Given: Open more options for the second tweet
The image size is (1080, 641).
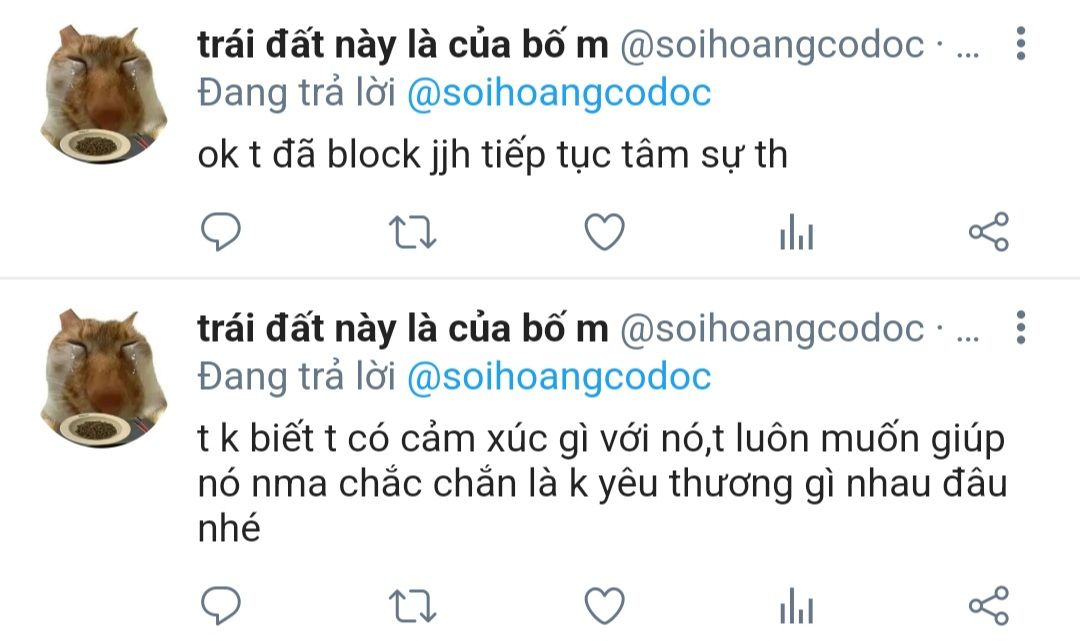Looking at the screenshot, I should [1021, 327].
